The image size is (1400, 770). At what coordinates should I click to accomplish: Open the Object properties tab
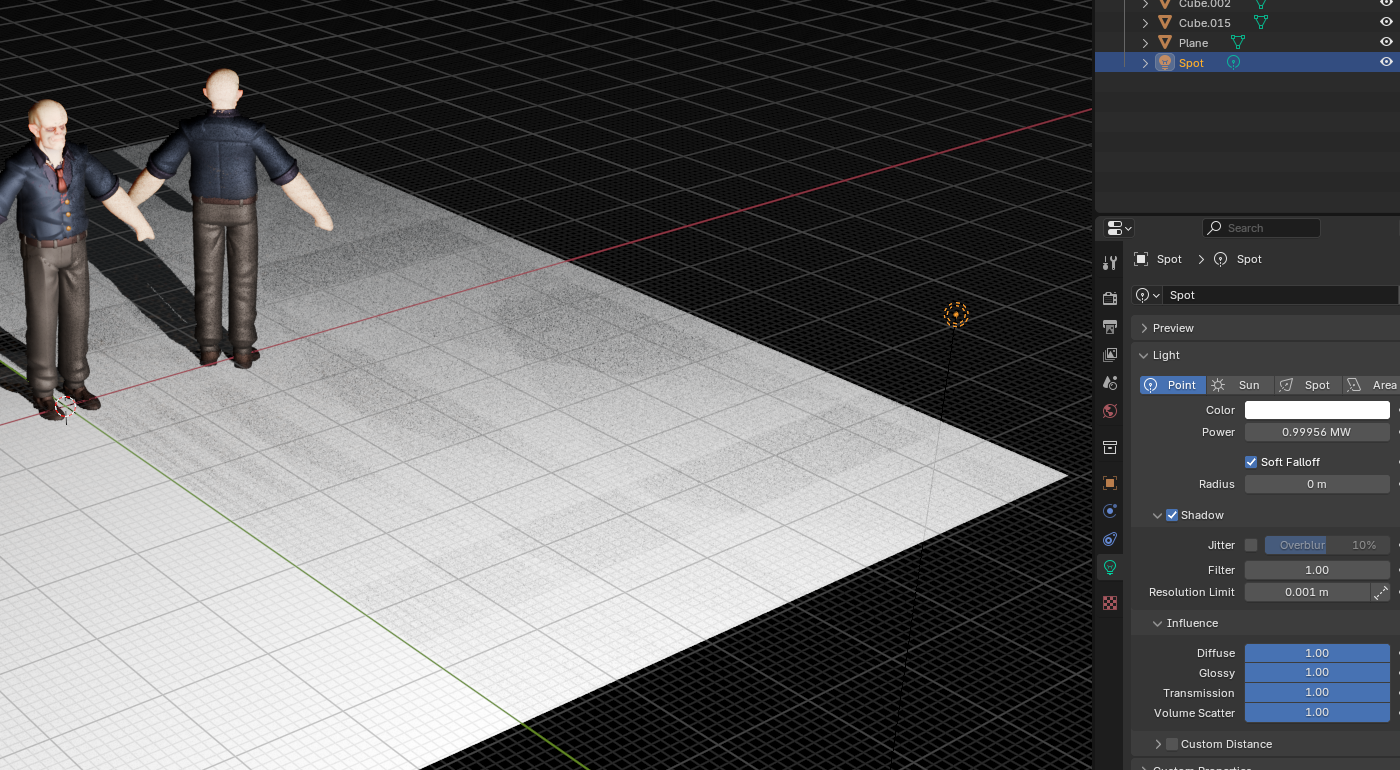(x=1109, y=483)
